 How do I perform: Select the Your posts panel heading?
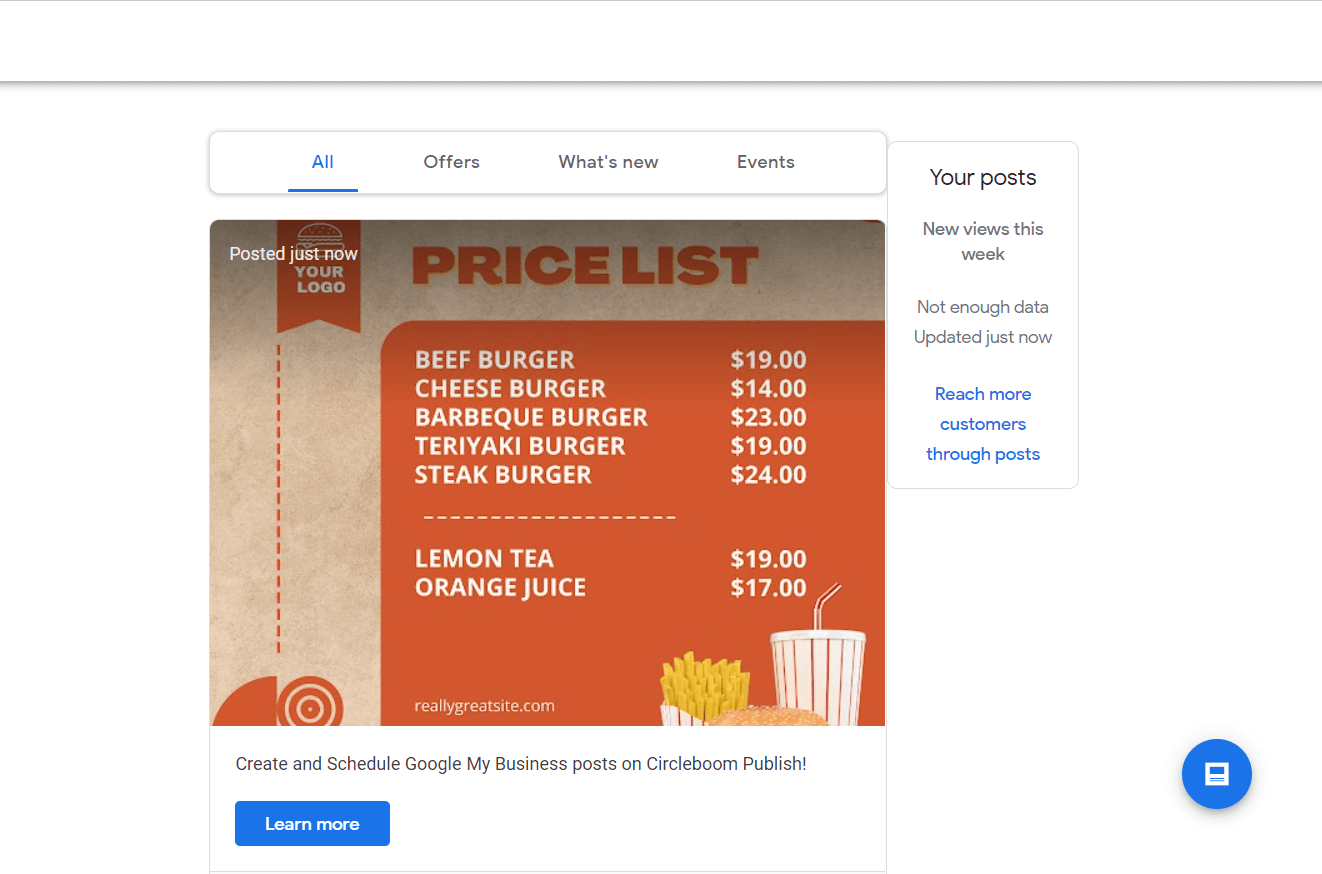pos(982,177)
